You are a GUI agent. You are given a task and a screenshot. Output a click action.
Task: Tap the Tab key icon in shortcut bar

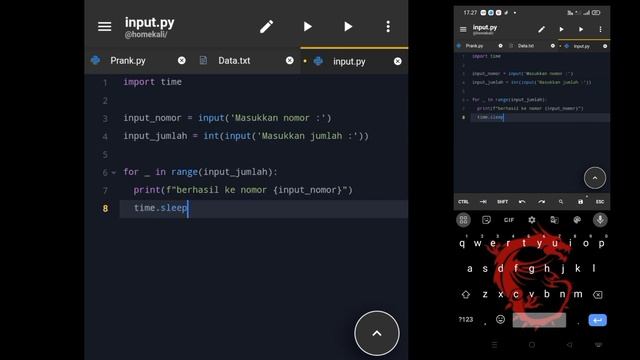coord(483,202)
